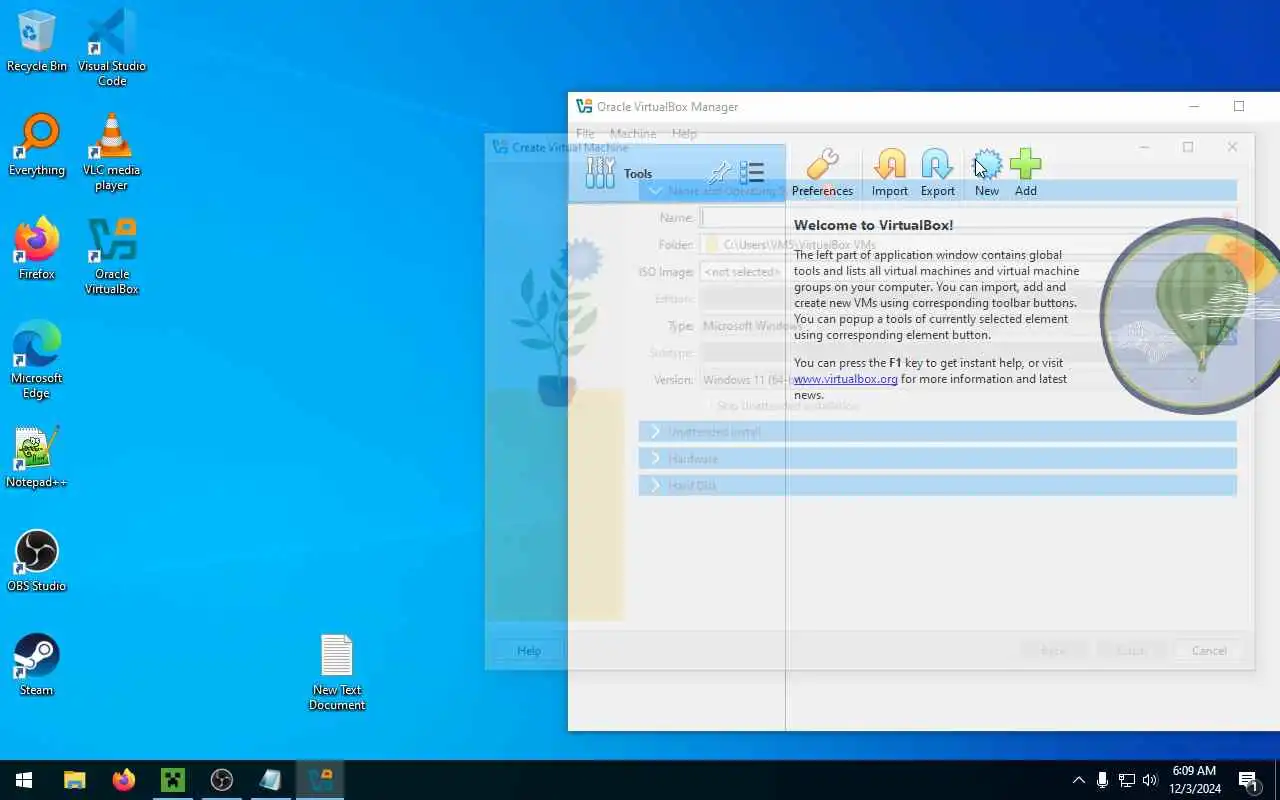Viewport: 1280px width, 800px height.
Task: Select the Notepad++ desktop icon
Action: pos(37,458)
